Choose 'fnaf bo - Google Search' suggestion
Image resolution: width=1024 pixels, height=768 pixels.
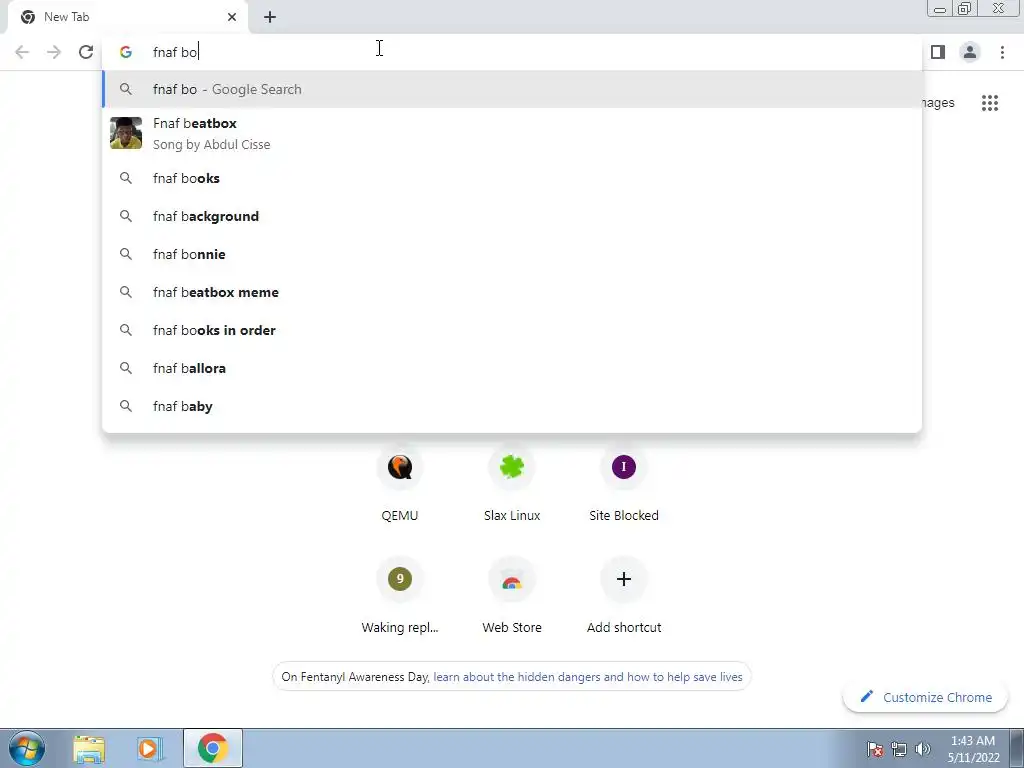pos(513,89)
